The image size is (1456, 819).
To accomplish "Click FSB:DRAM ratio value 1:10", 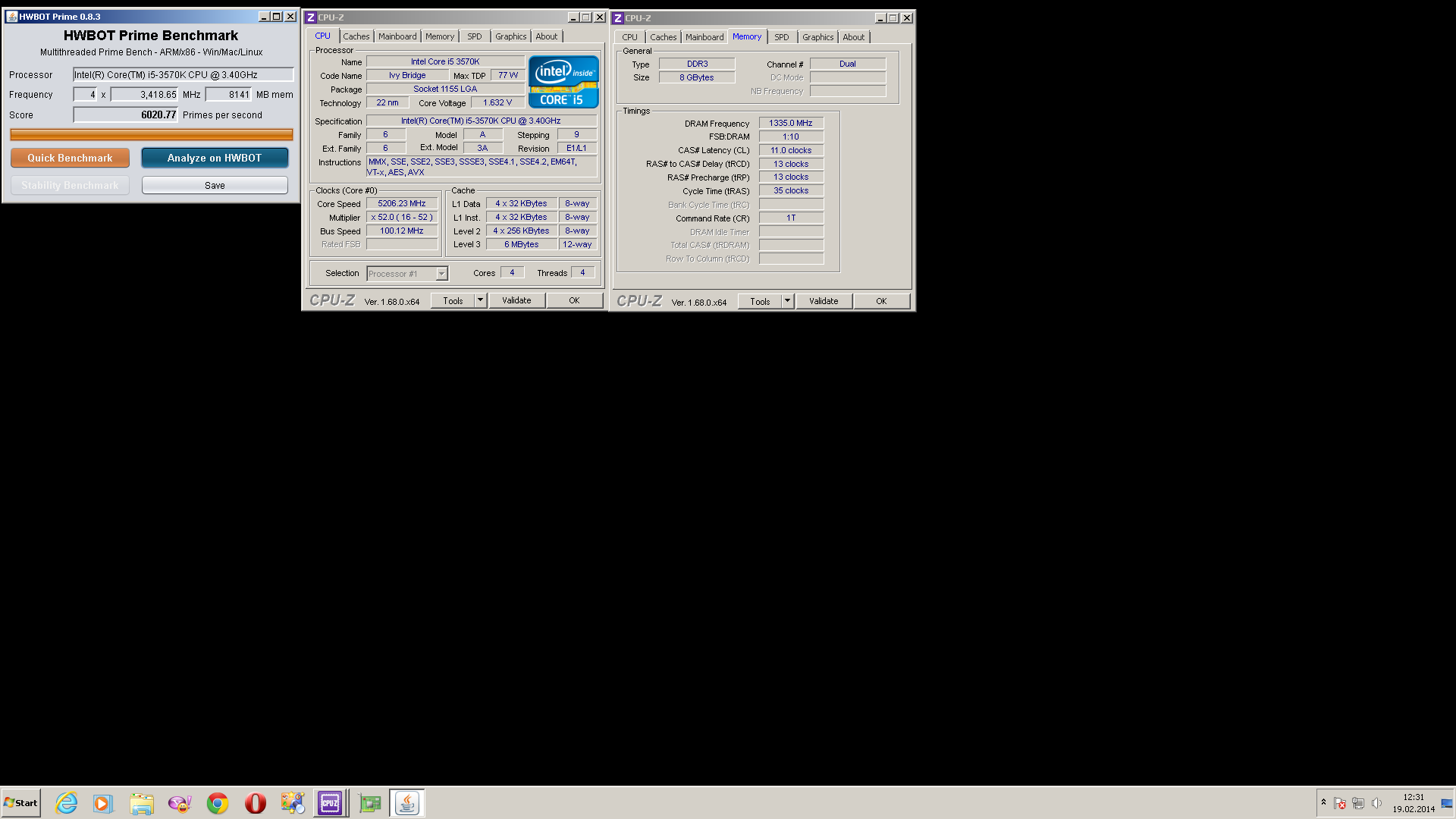I will click(x=791, y=136).
